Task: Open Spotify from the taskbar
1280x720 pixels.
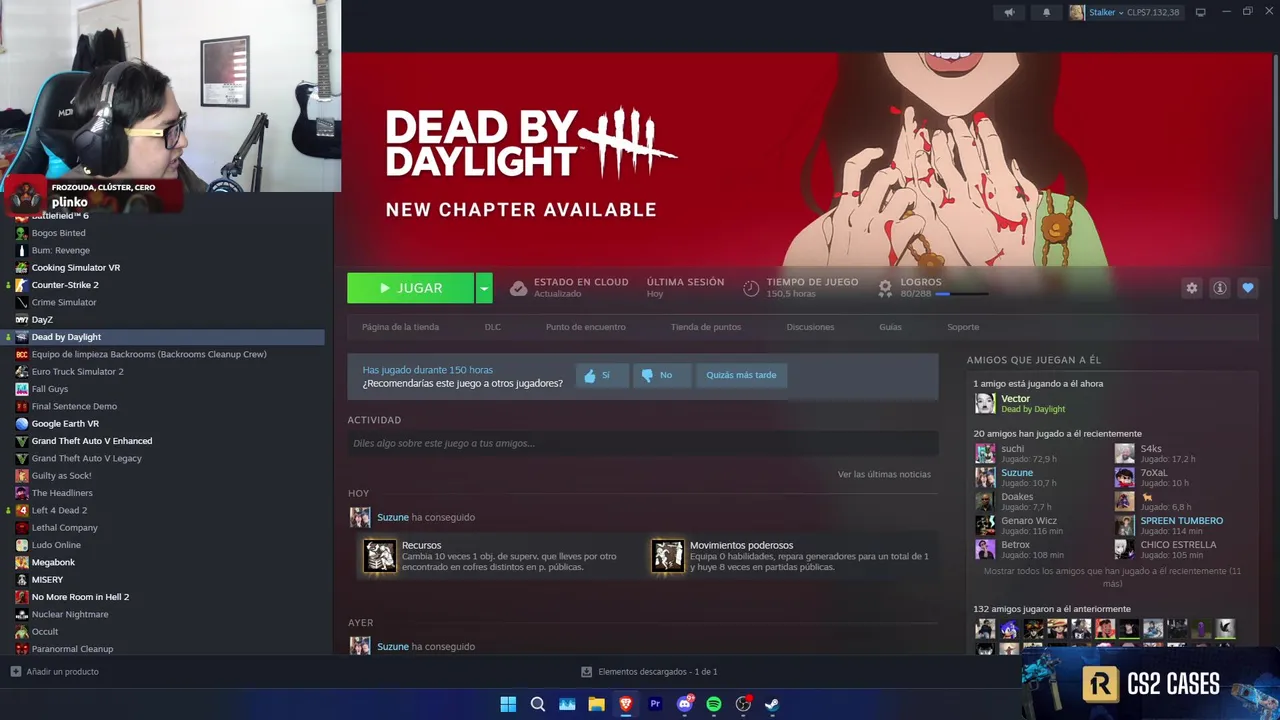Action: 714,704
